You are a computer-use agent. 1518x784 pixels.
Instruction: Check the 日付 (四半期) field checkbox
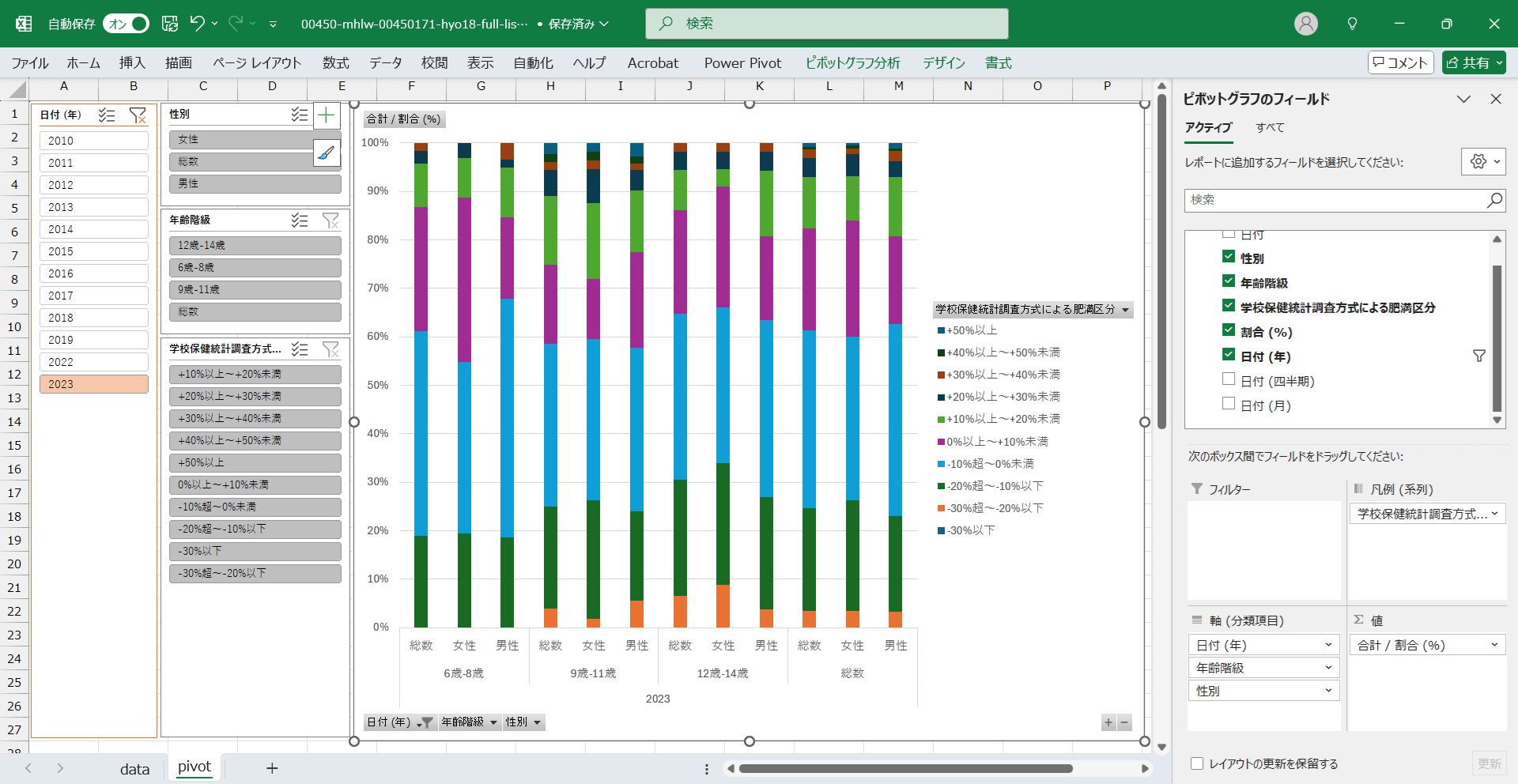tap(1229, 380)
